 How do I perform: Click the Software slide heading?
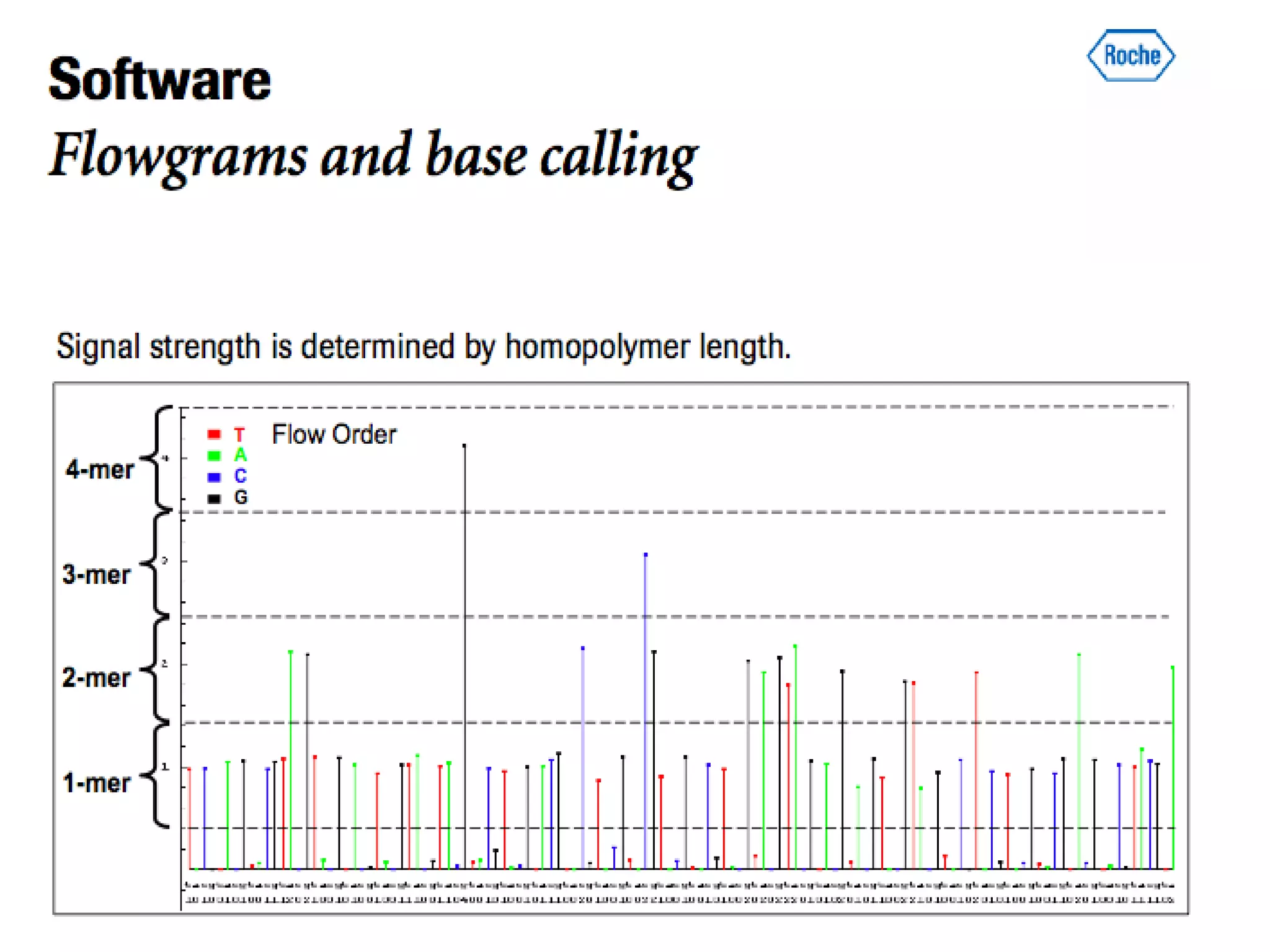pos(160,79)
